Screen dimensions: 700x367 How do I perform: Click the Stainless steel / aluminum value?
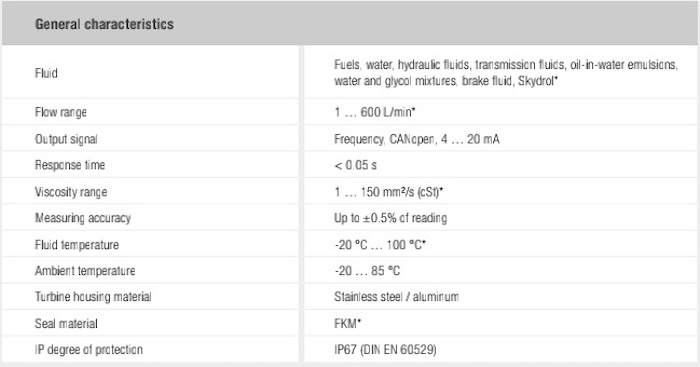pos(396,297)
